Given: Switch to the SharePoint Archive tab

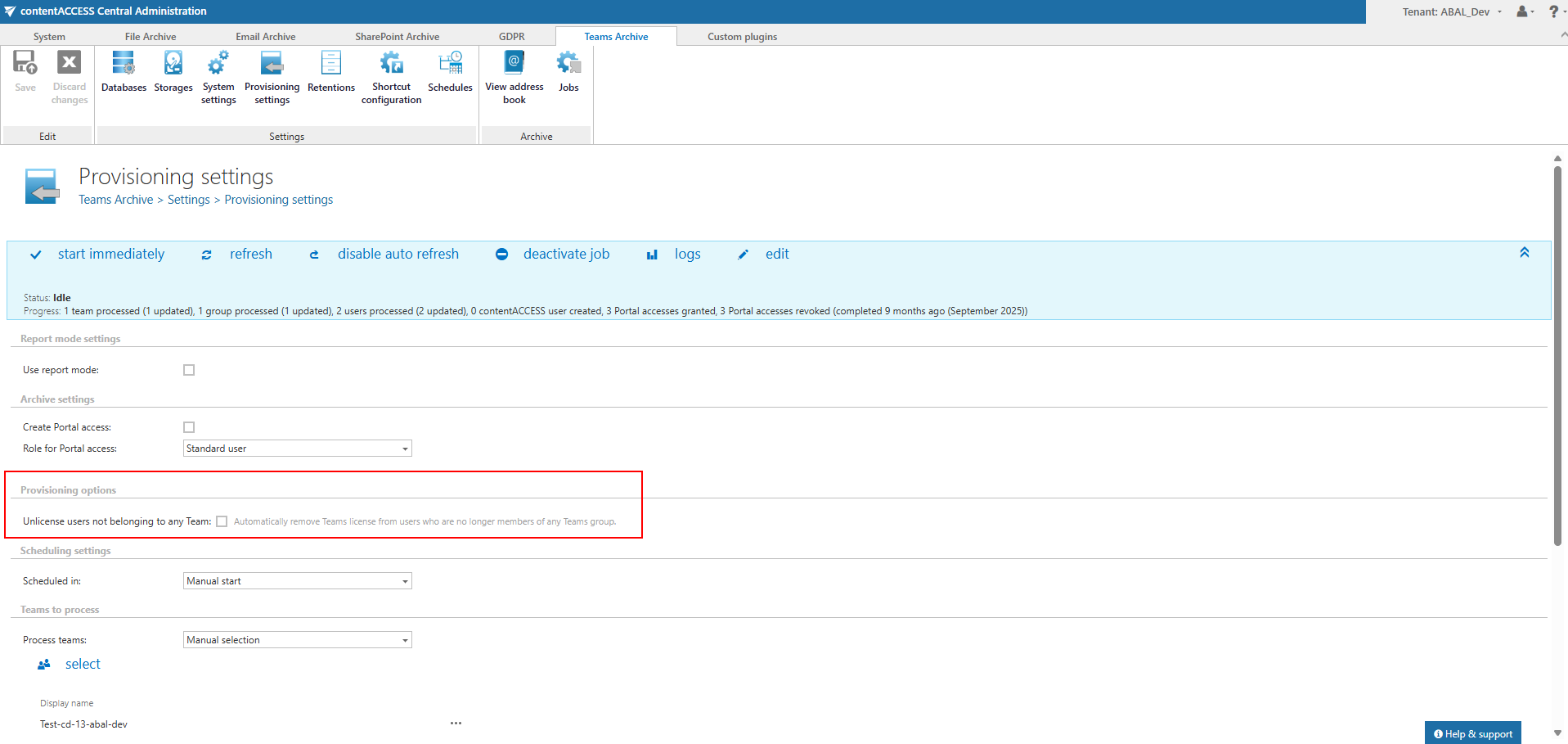Looking at the screenshot, I should point(398,37).
